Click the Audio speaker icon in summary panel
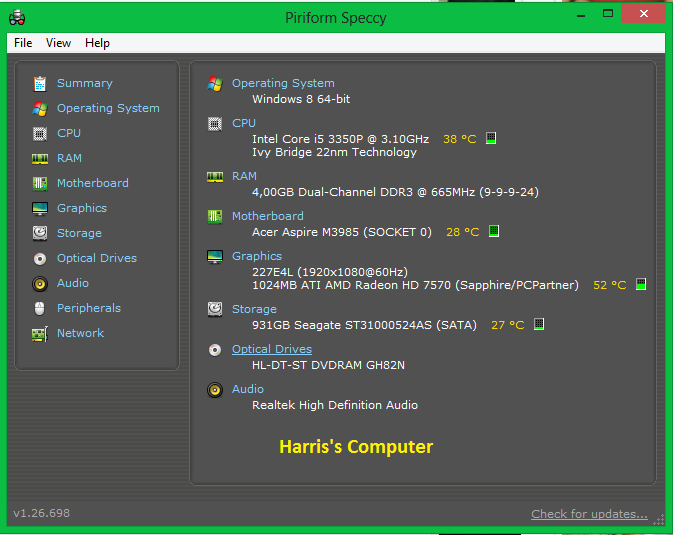The width and height of the screenshot is (673, 535). pyautogui.click(x=215, y=390)
